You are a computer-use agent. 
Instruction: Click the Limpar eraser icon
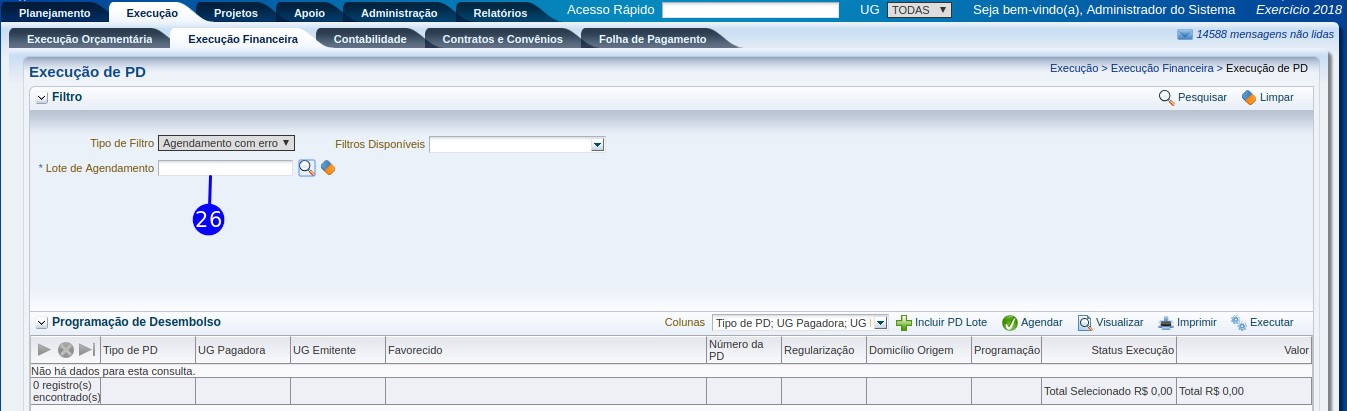[x=1249, y=98]
